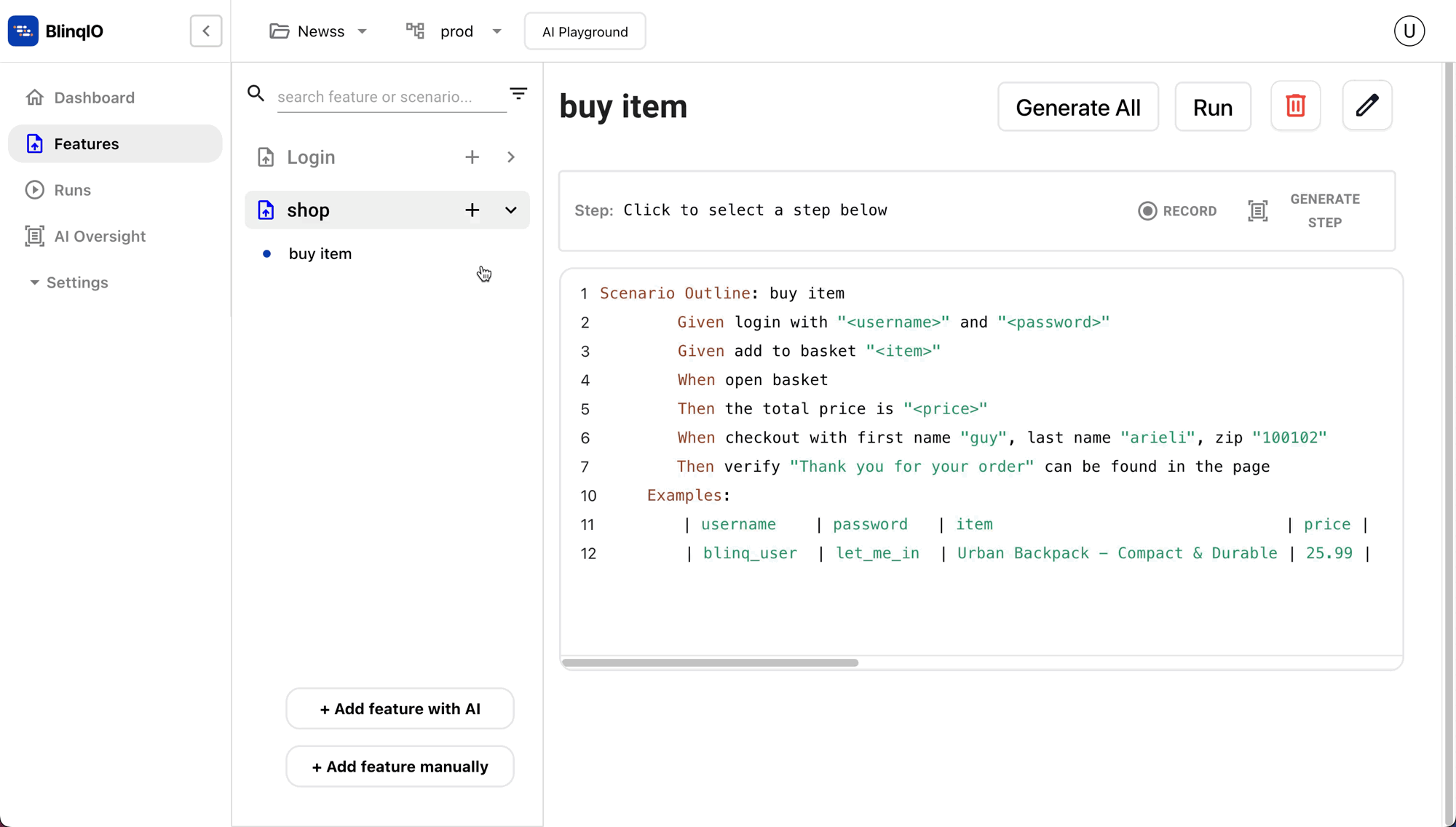Click the AI Oversight icon

click(35, 236)
